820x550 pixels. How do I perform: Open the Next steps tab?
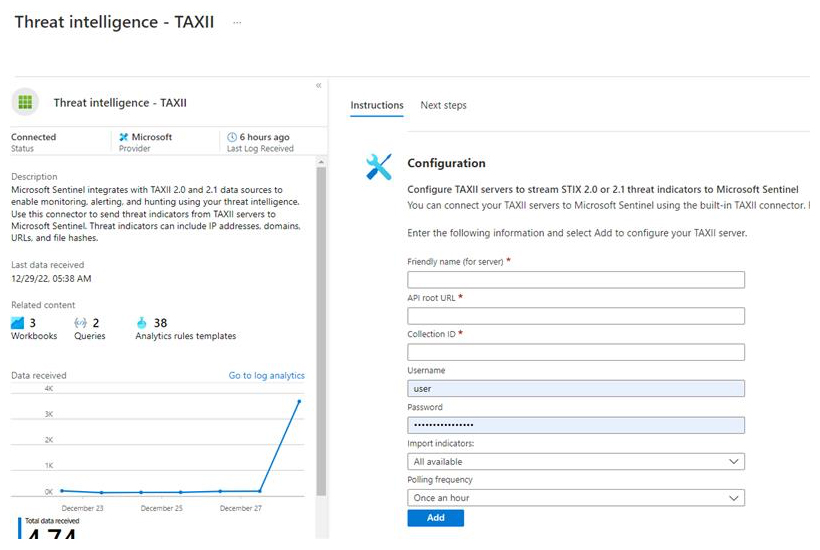443,105
